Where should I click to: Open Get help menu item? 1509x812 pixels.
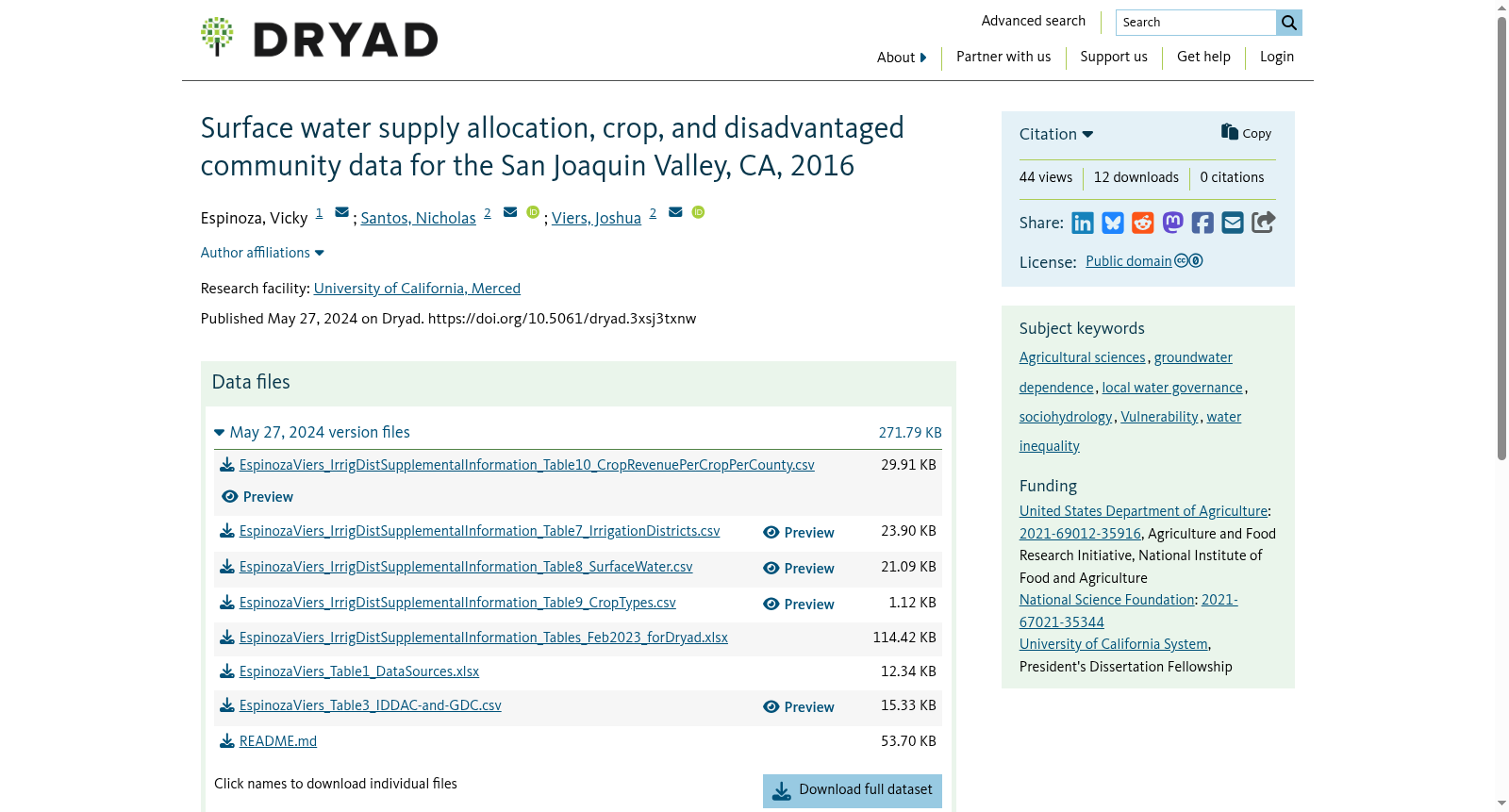[1203, 57]
